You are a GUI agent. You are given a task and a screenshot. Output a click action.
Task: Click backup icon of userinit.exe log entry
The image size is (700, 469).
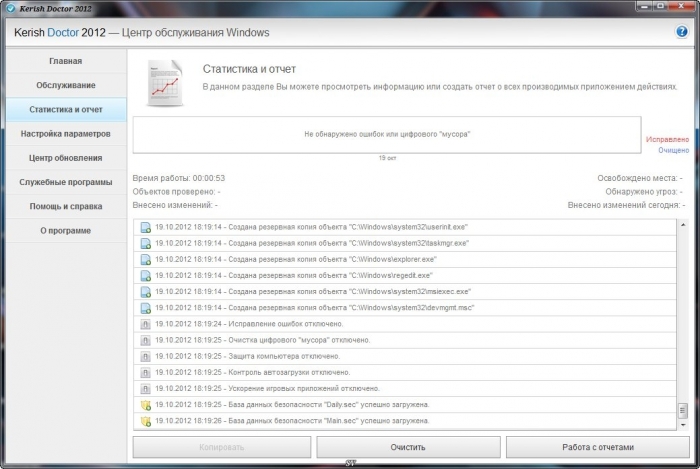[145, 227]
